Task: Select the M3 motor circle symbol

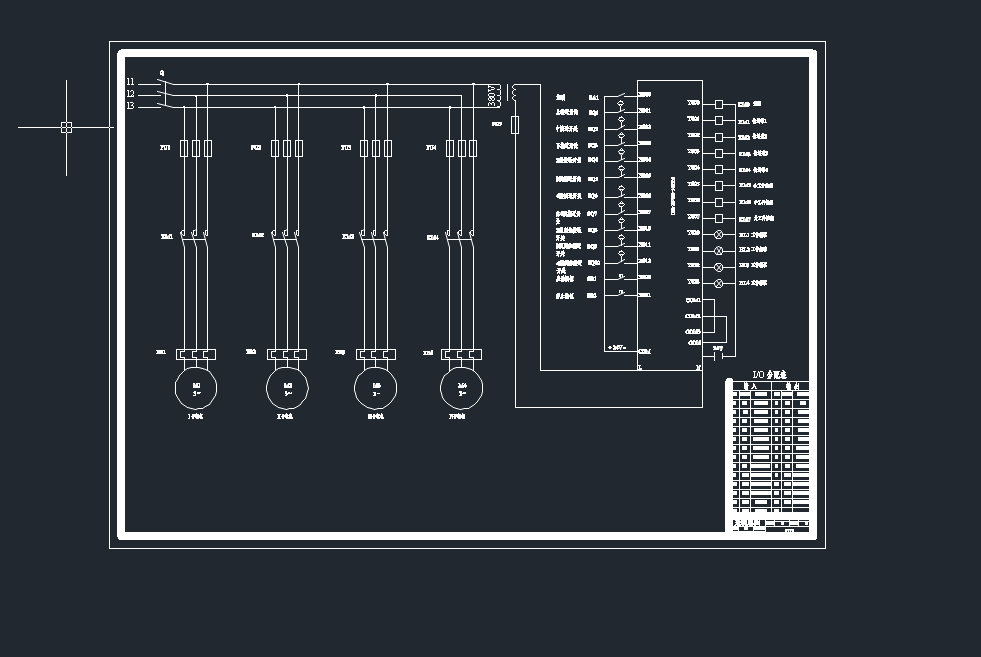Action: (x=375, y=389)
